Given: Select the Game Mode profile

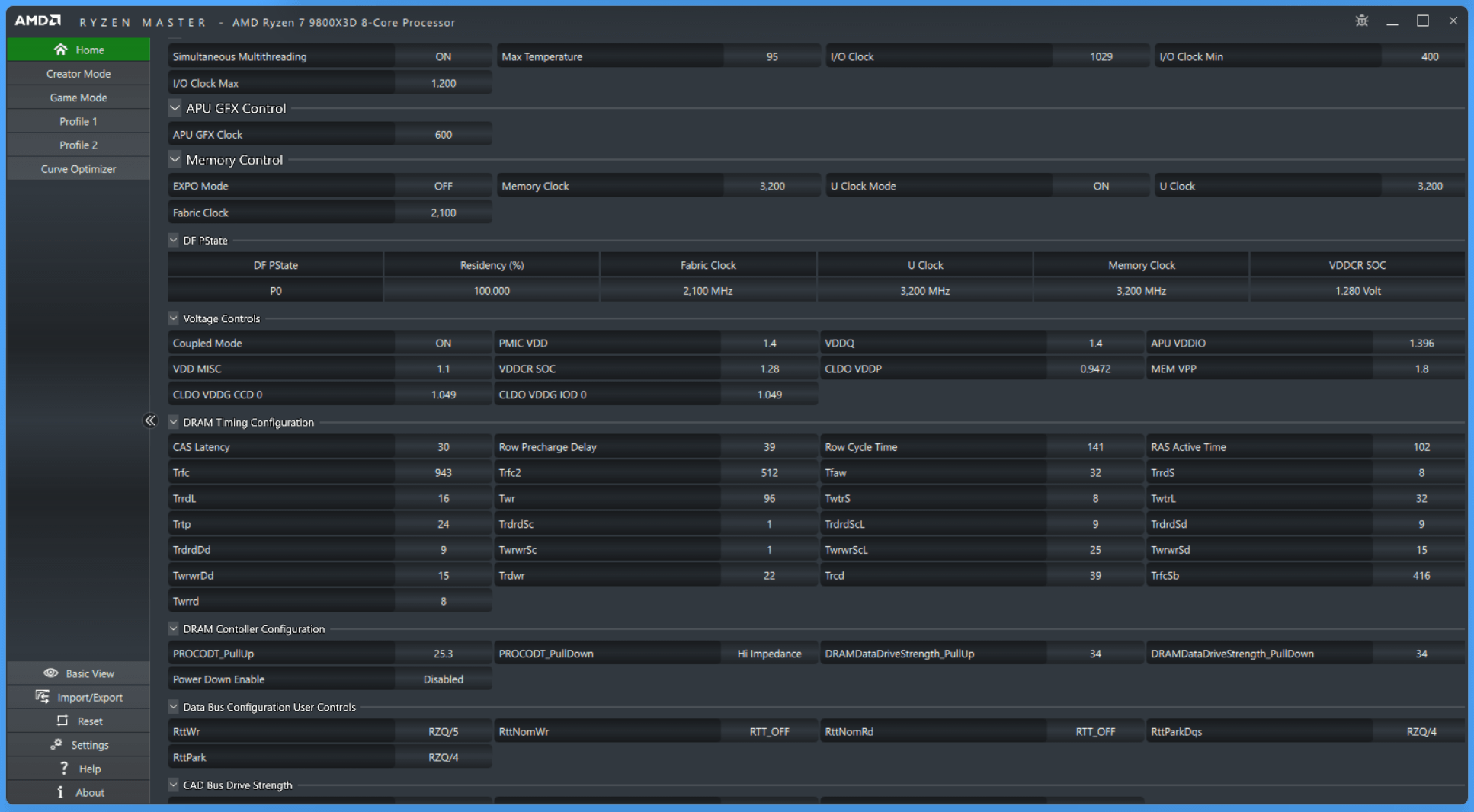Looking at the screenshot, I should [x=79, y=98].
